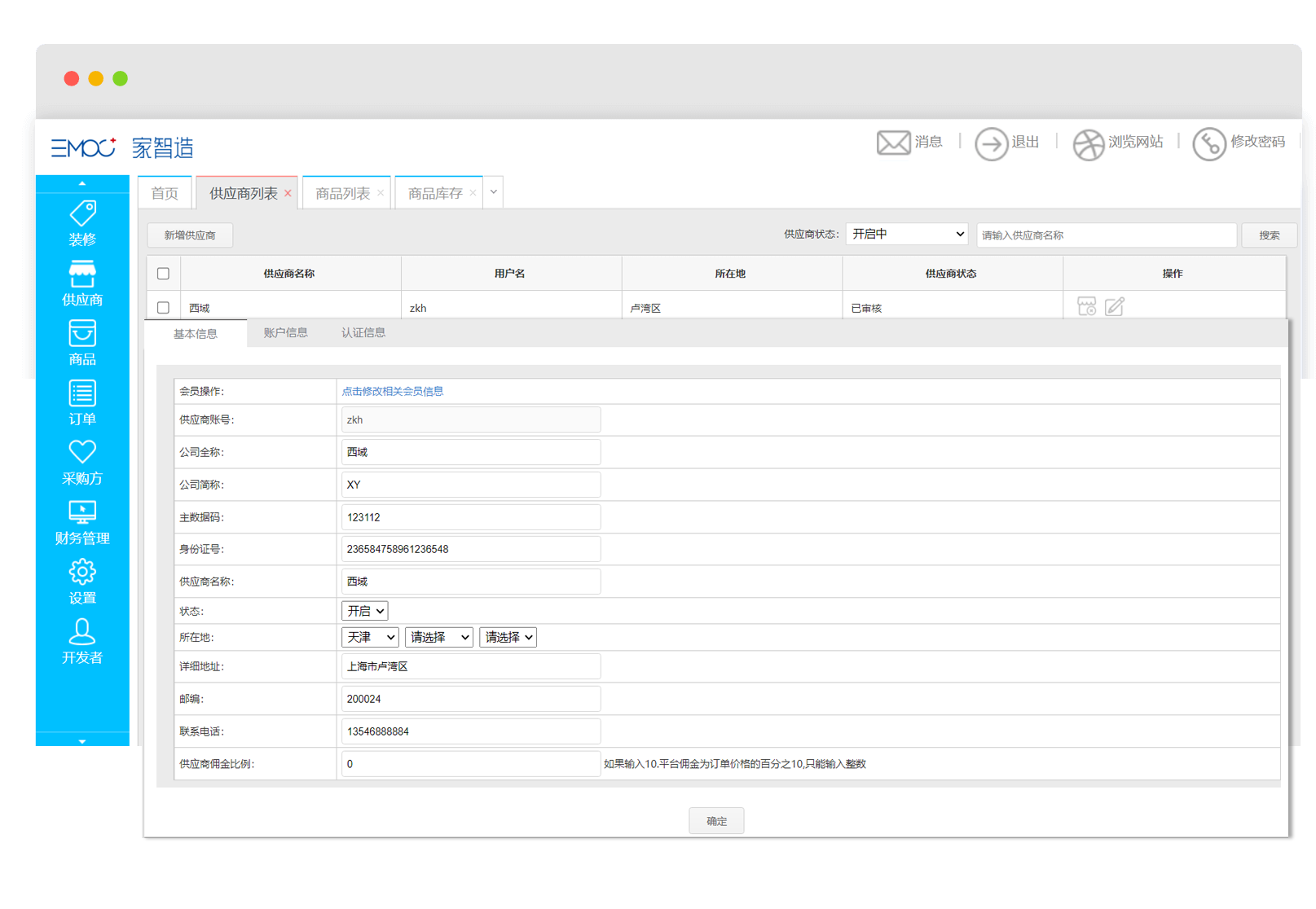The height and width of the screenshot is (909, 1316).
Task: Click the 公司全称 input field
Action: pyautogui.click(x=471, y=452)
